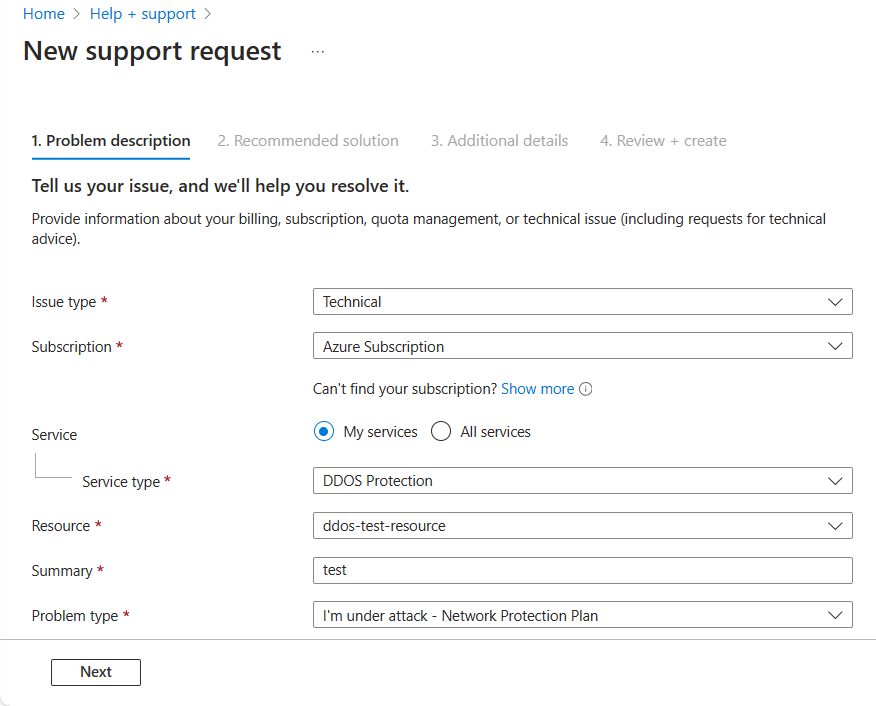Switch to the Recommended solution tab

pyautogui.click(x=308, y=140)
